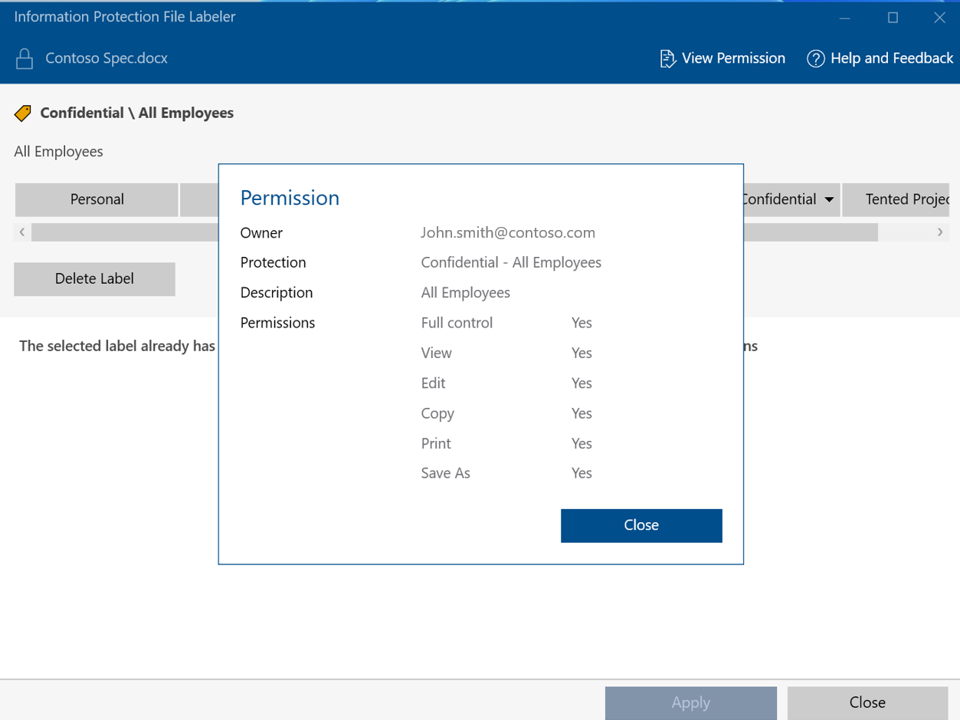This screenshot has height=720, width=960.
Task: Click the 'Save As' permission row
Action: (506, 473)
